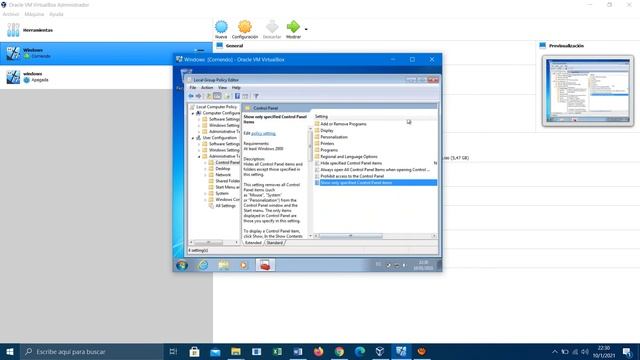Screen dimensions: 640x360
Task: Click the Nueva button in VirtualBox Manager
Action: 221,29
